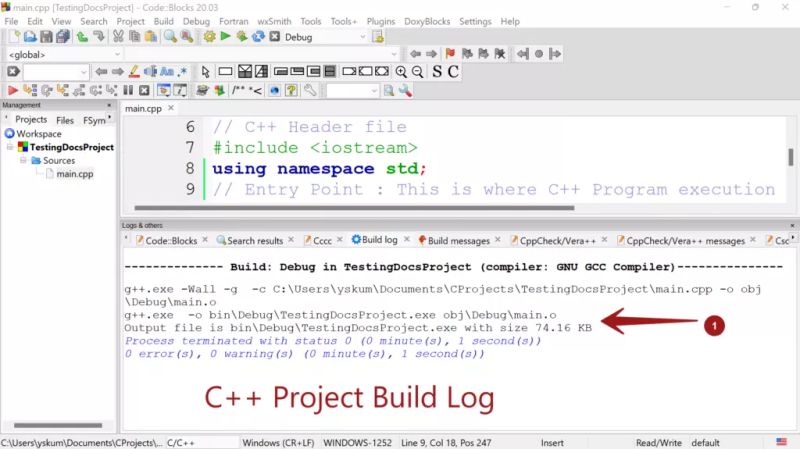Insert a doxygen /** comment block
Image resolution: width=800 pixels, height=449 pixels.
tap(238, 91)
